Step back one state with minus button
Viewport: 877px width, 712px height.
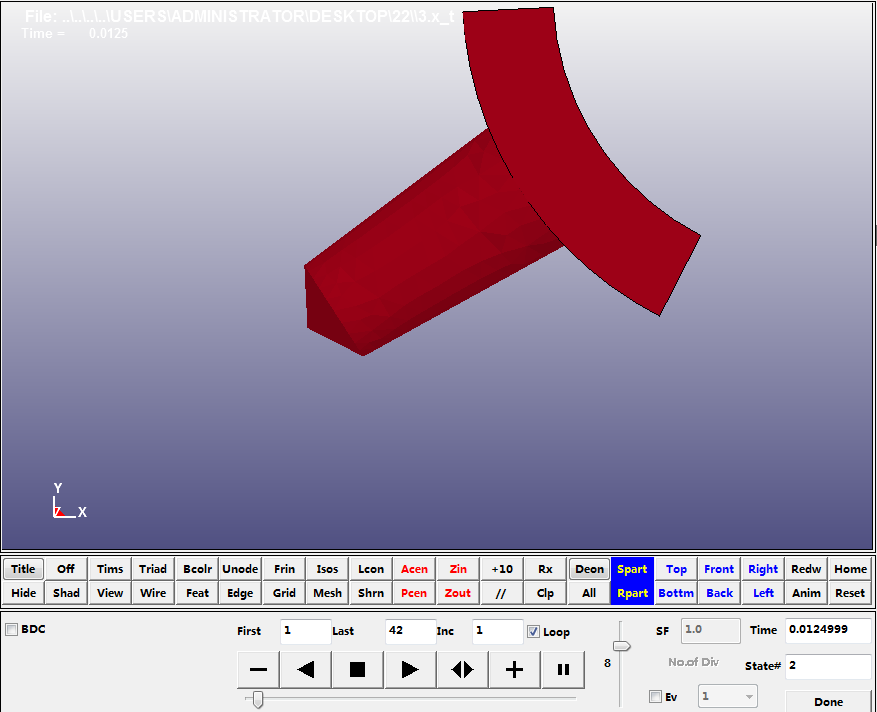258,669
